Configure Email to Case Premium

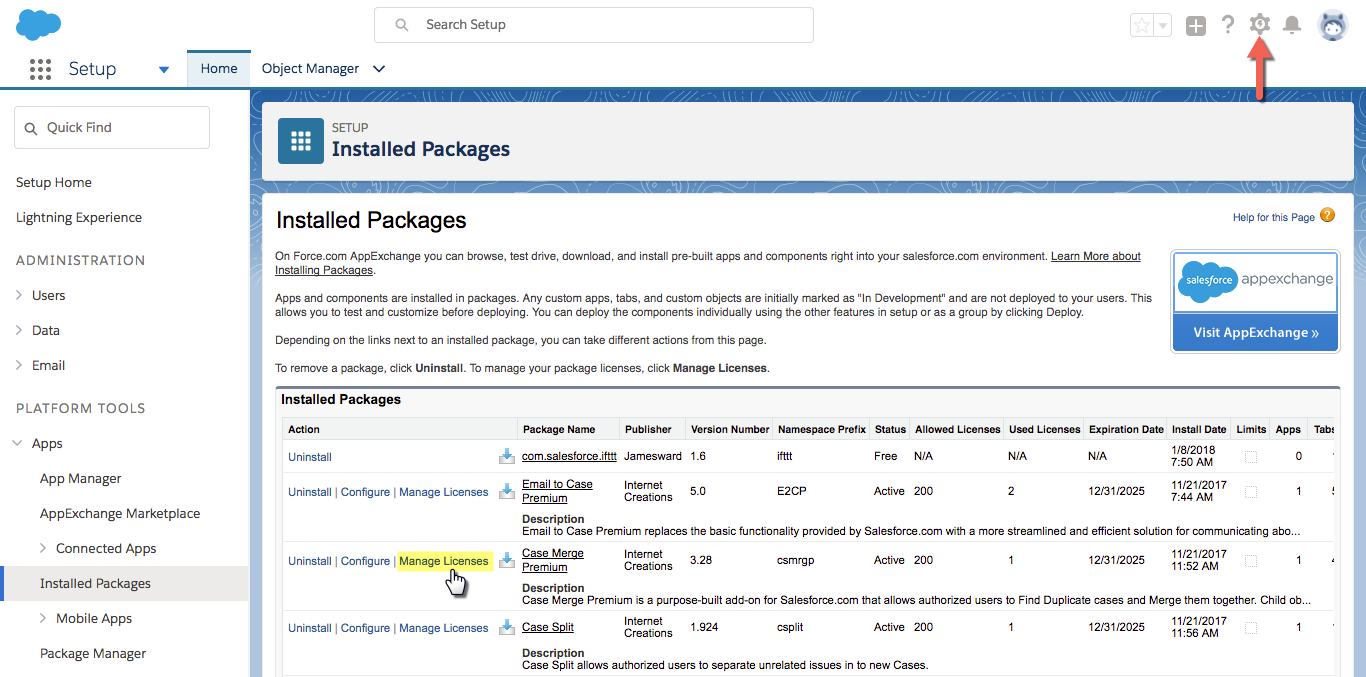pos(365,491)
